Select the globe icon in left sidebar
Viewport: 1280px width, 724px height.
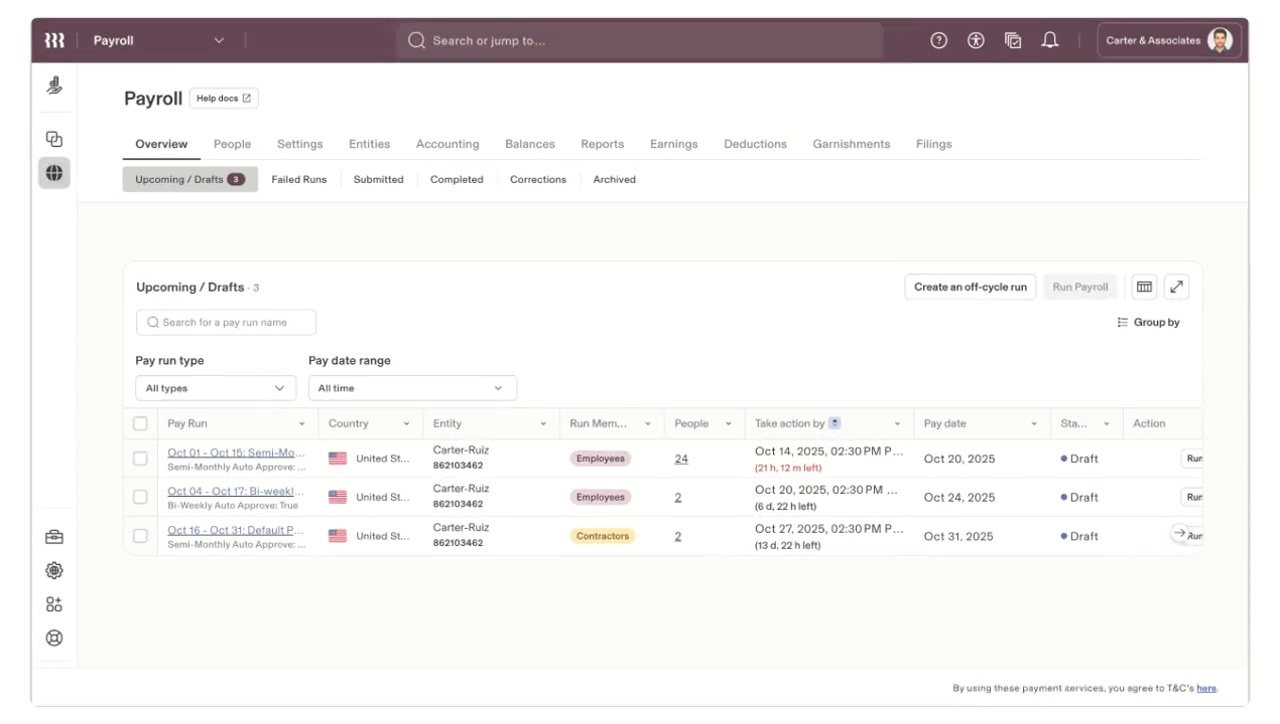tap(54, 173)
